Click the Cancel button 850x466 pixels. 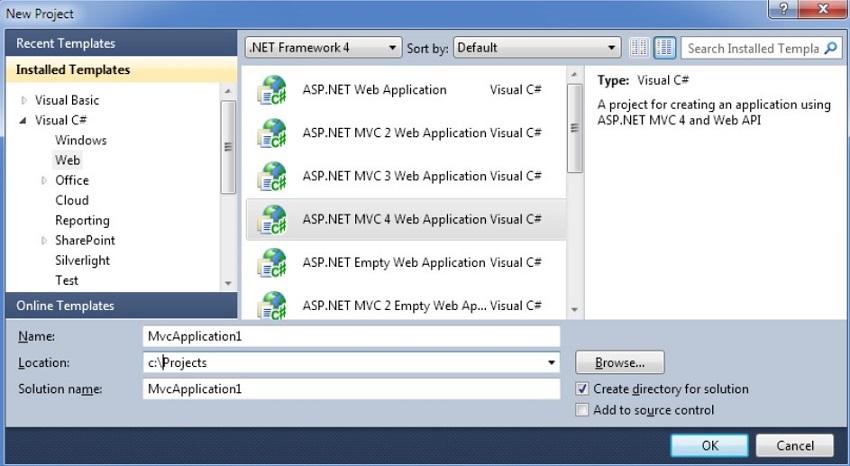coord(795,445)
